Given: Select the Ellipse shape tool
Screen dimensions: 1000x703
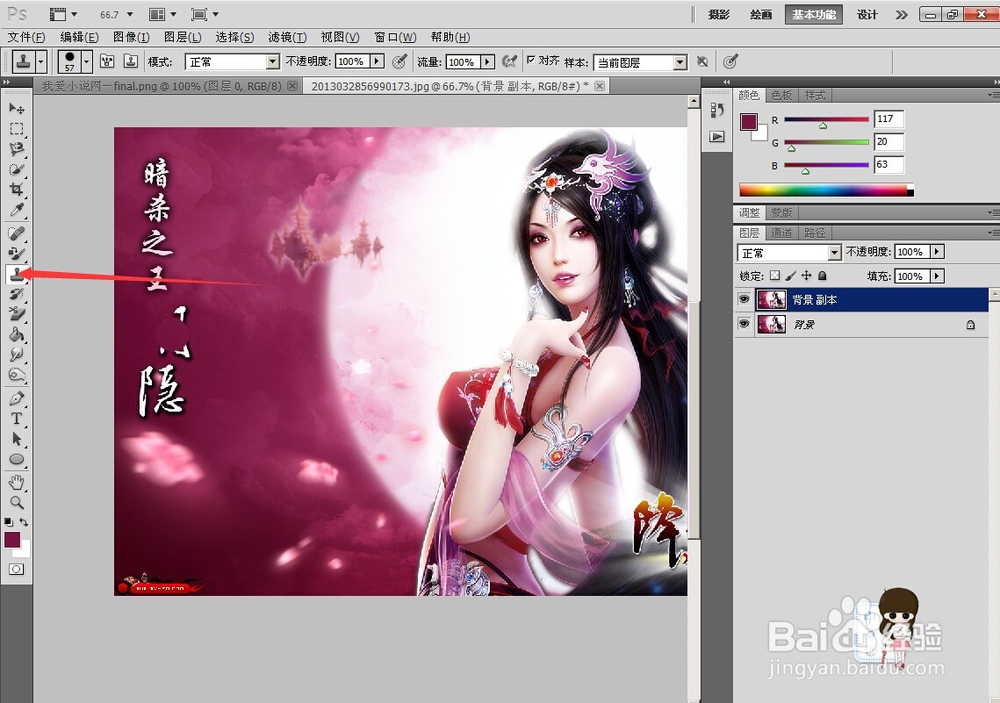Looking at the screenshot, I should [17, 459].
